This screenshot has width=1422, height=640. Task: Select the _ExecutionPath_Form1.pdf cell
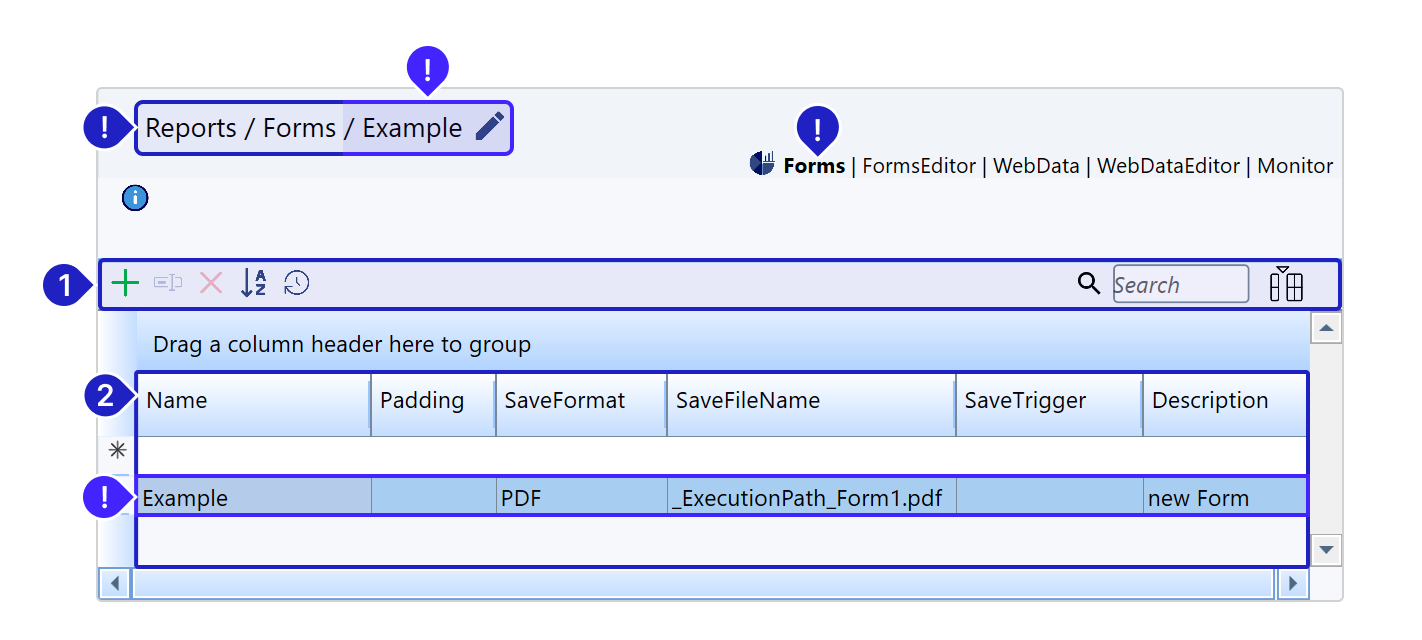click(x=811, y=497)
